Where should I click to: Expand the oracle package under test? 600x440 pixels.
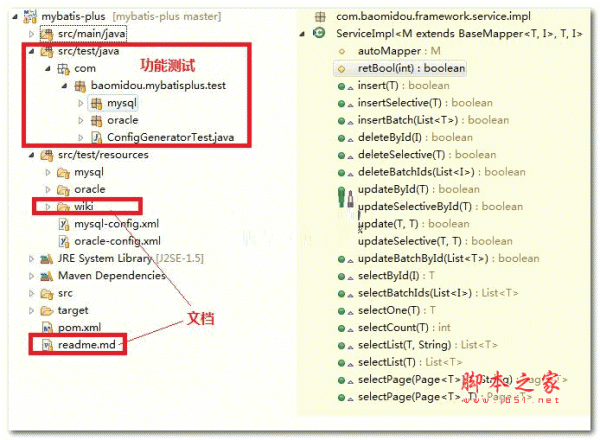[80, 121]
